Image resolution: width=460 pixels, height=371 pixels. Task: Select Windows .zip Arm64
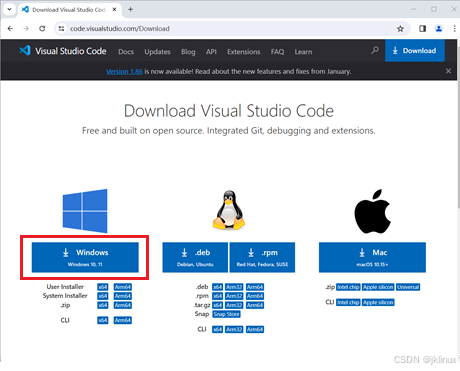[123, 305]
